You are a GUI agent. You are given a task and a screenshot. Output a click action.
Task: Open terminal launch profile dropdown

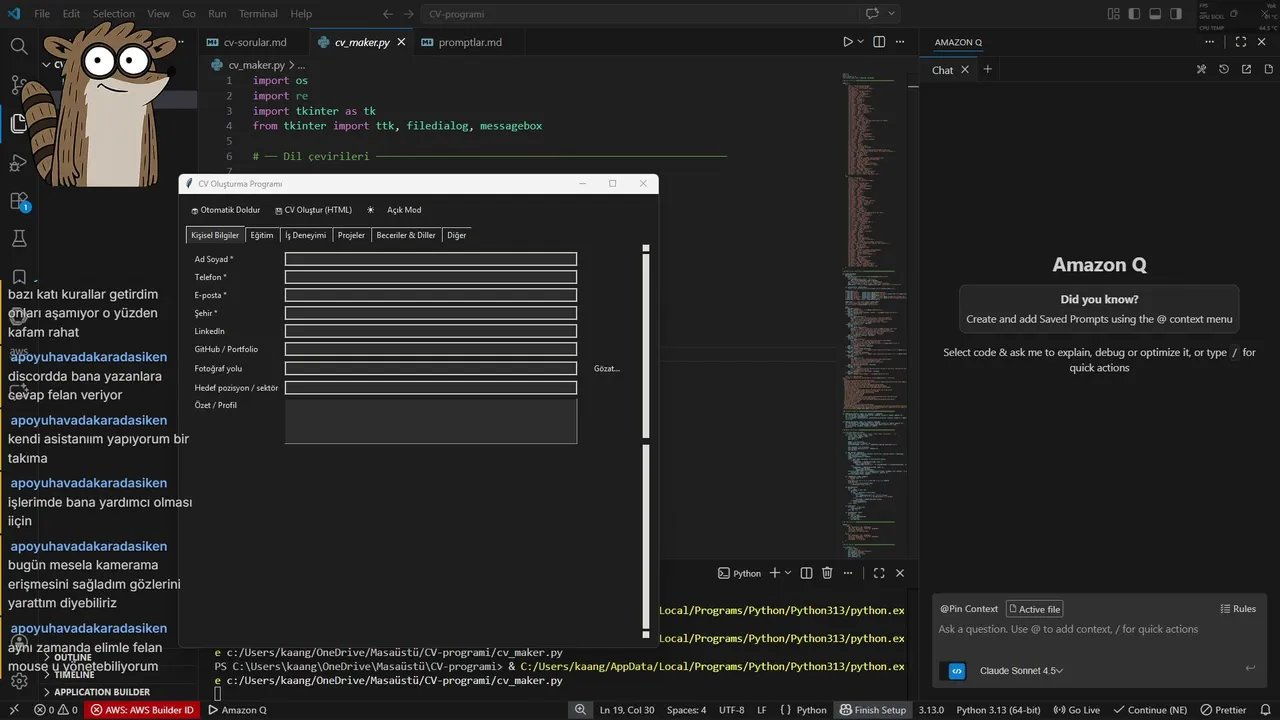point(788,573)
